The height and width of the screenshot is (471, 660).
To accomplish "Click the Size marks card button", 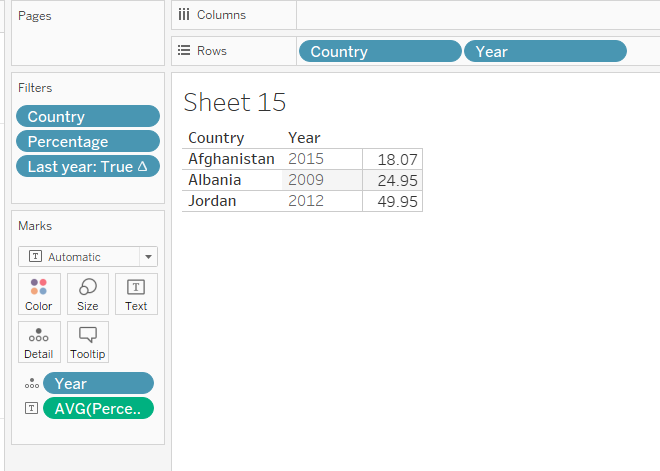I will pos(88,294).
